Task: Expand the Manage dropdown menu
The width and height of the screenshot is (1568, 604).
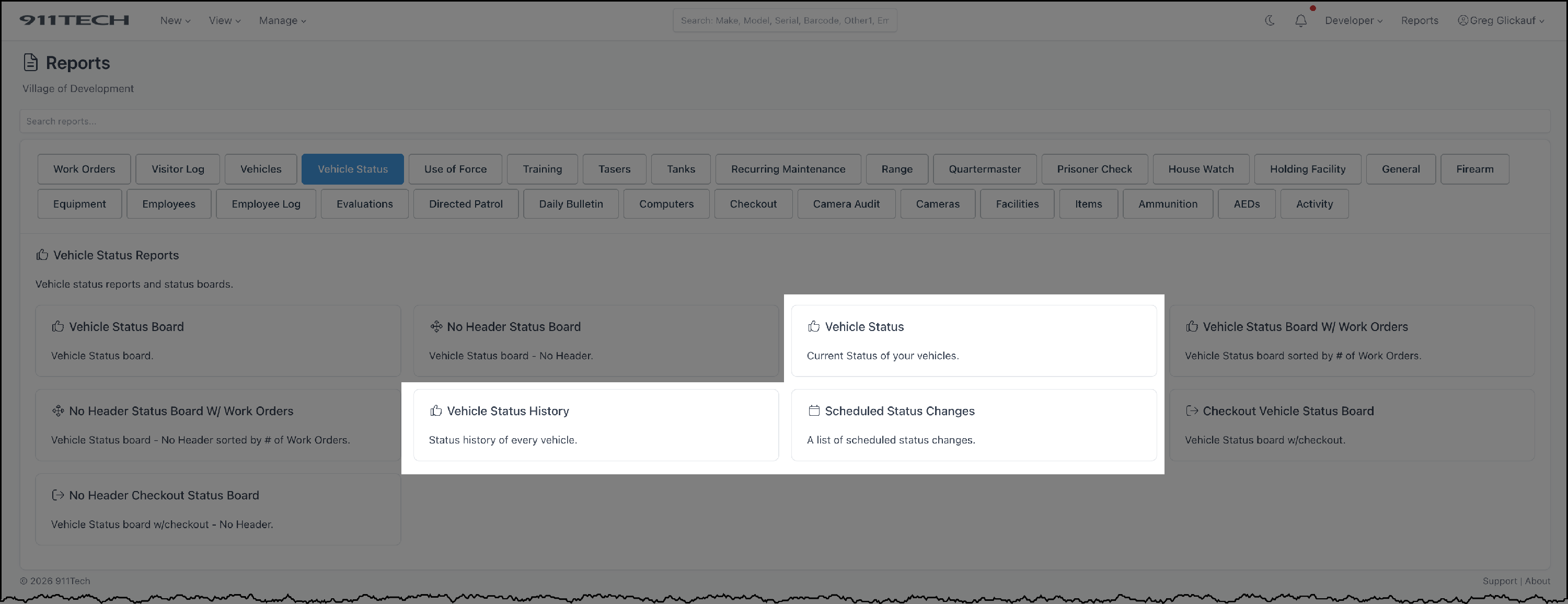Action: [x=282, y=20]
